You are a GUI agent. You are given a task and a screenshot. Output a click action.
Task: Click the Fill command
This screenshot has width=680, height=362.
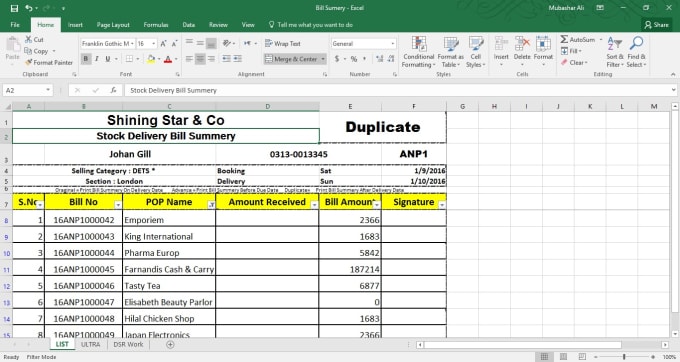570,51
